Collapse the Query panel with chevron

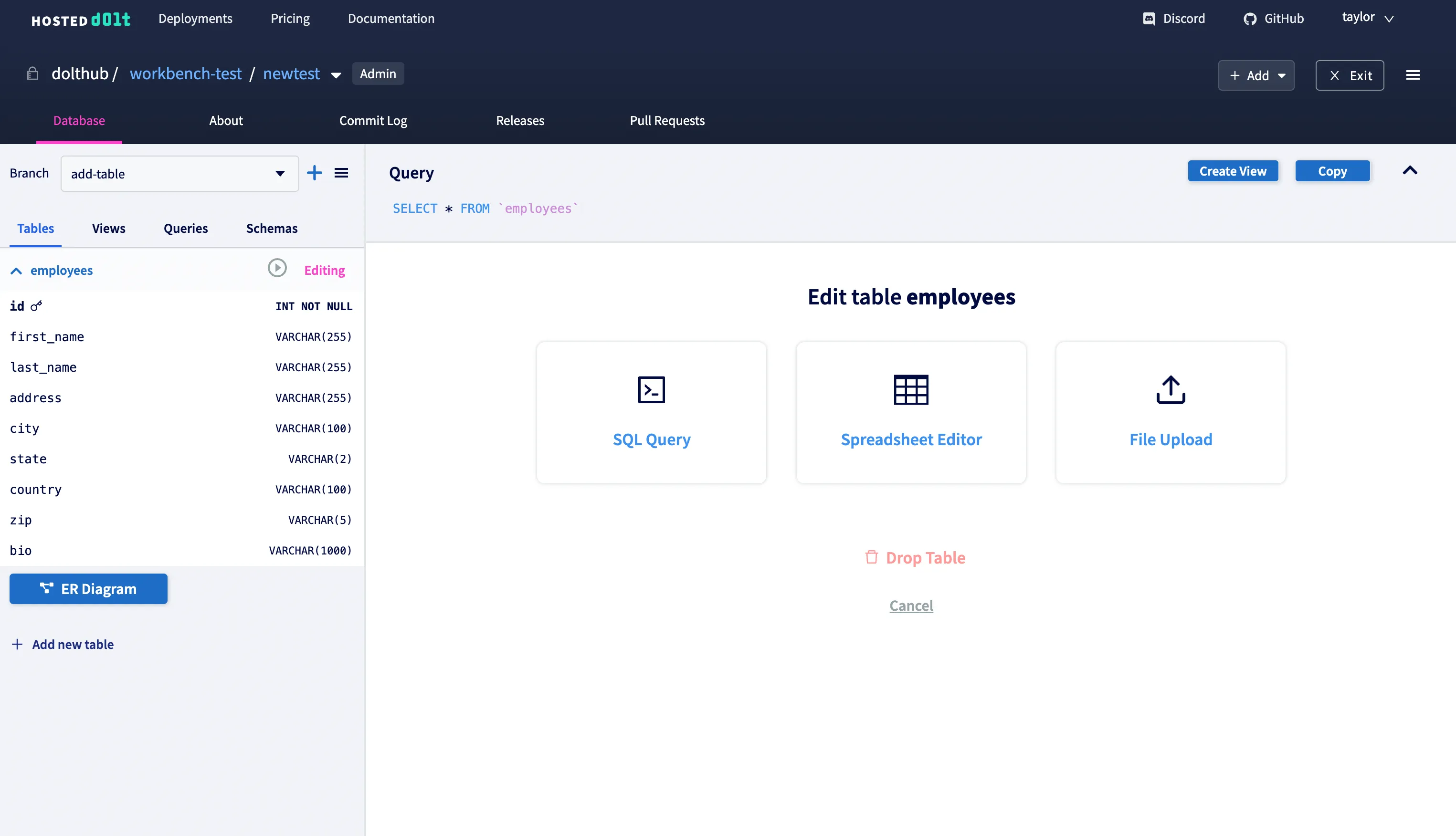coord(1410,170)
